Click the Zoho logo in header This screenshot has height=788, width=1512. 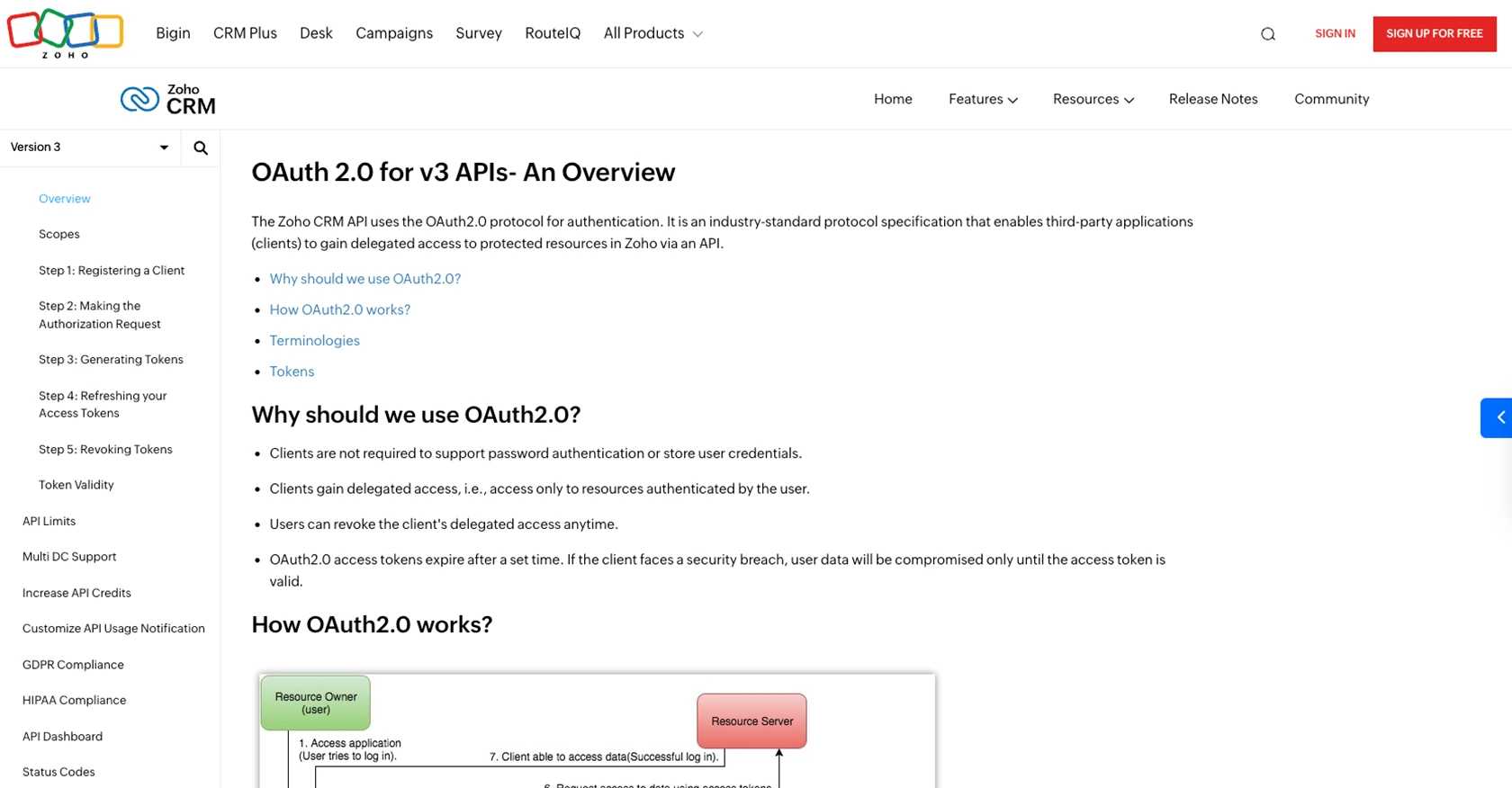coord(65,33)
